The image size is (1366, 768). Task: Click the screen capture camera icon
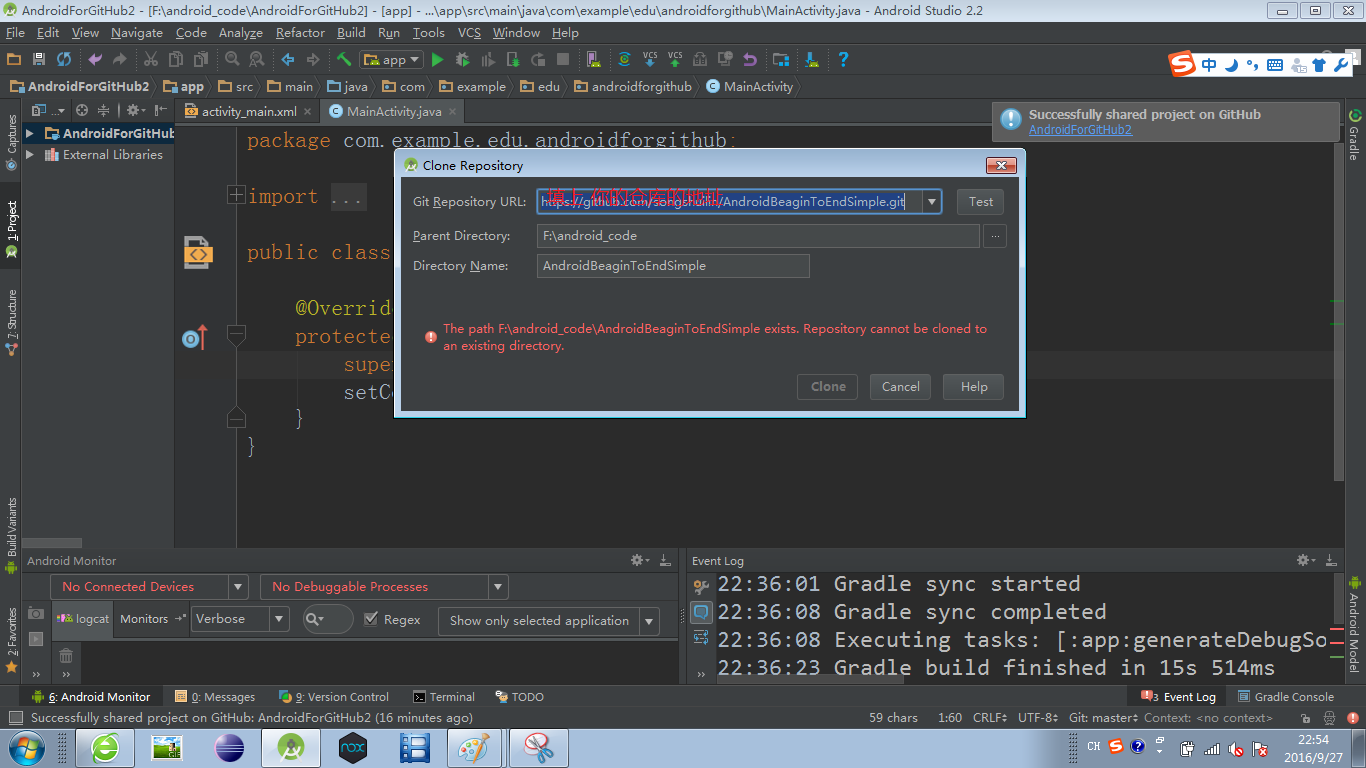click(x=36, y=613)
